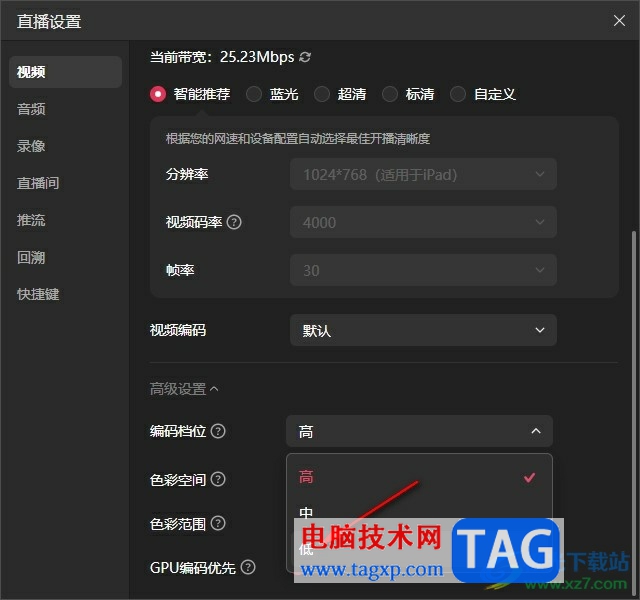640x600 pixels.
Task: Show help for 色彩范围
Action: pyautogui.click(x=218, y=523)
